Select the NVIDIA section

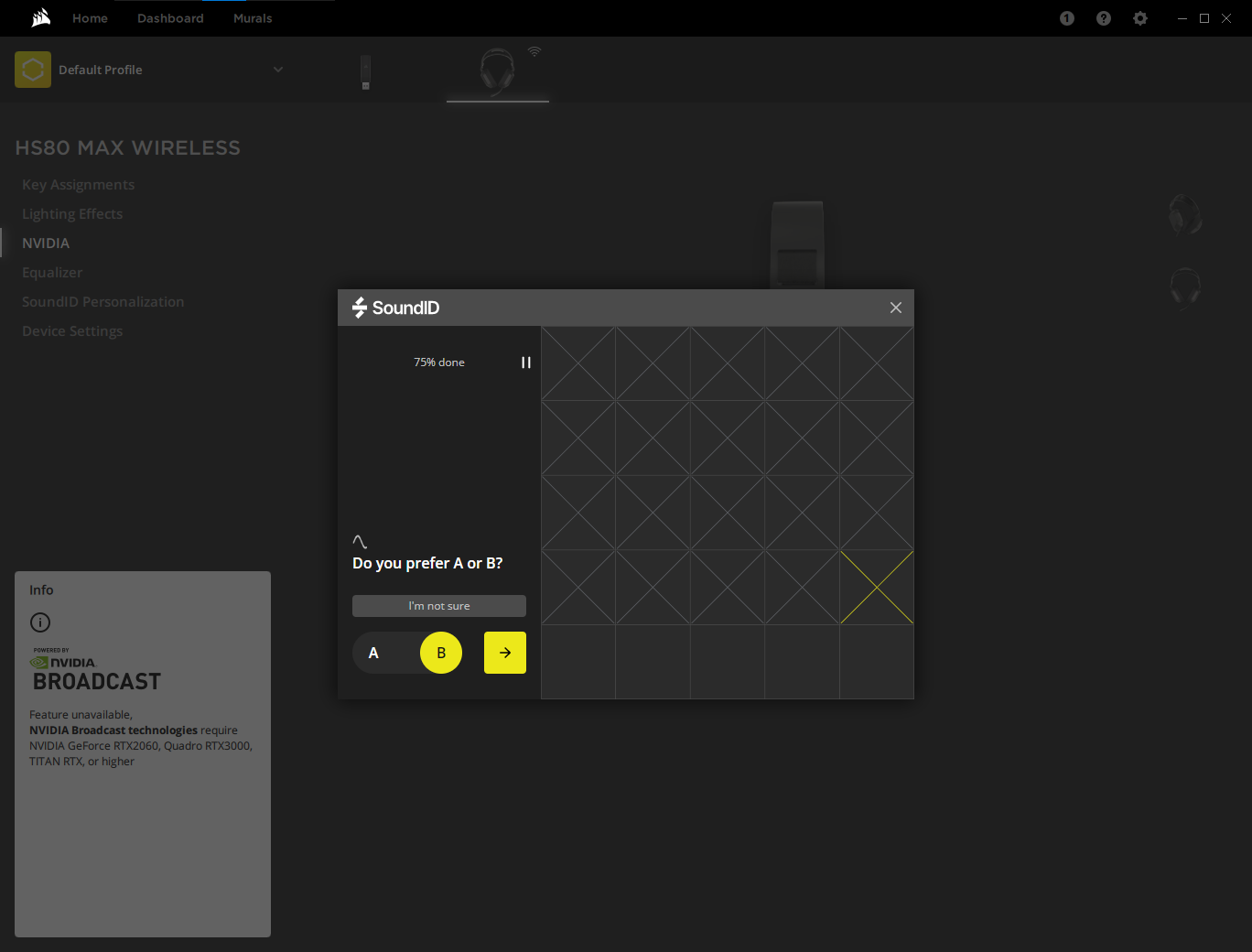(46, 243)
